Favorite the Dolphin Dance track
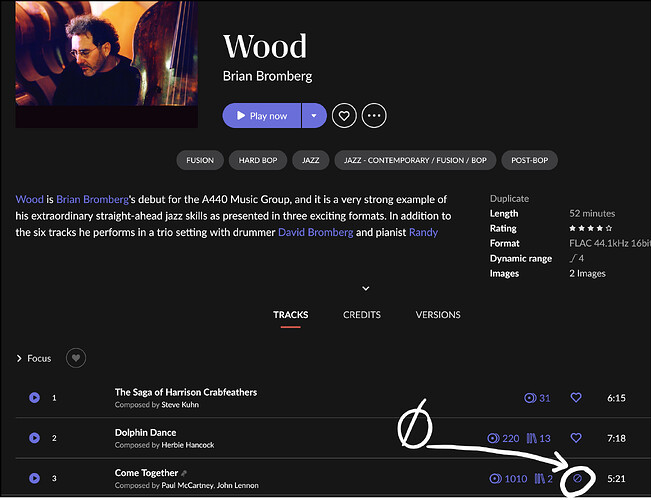The image size is (651, 500). pyautogui.click(x=576, y=438)
